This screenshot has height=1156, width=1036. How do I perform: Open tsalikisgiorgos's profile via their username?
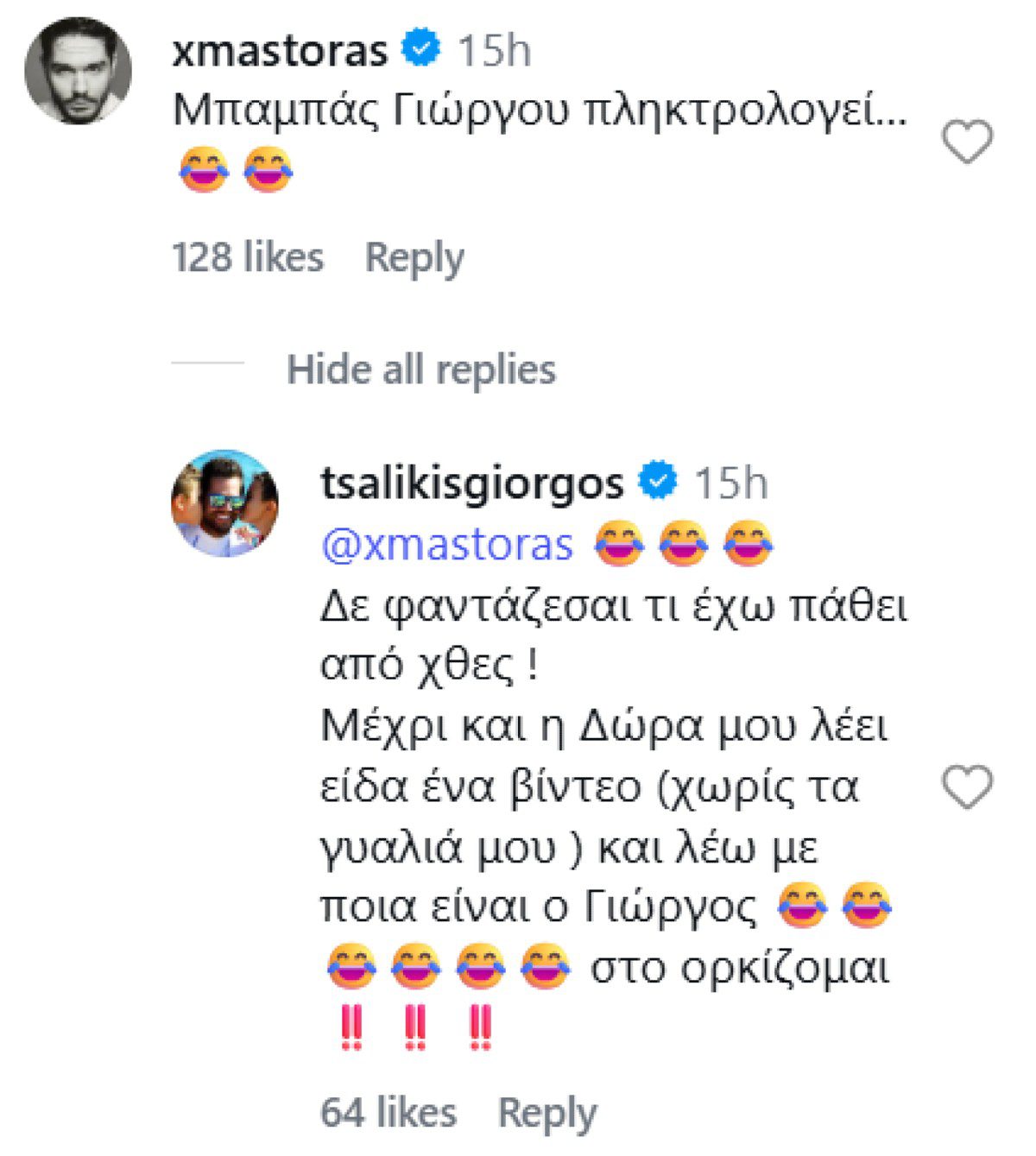click(x=473, y=484)
